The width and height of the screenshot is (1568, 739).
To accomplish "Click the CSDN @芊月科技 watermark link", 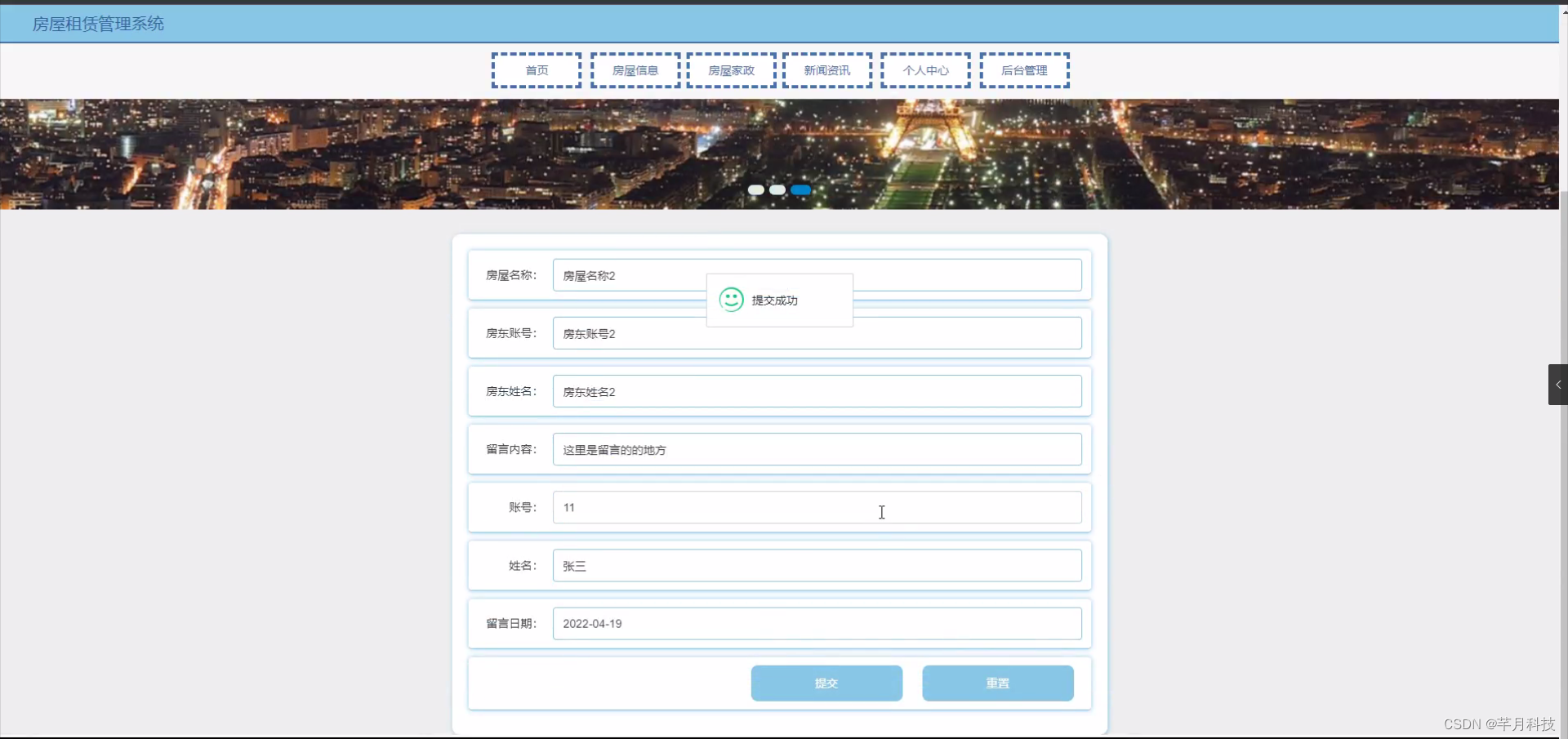I will (1499, 723).
